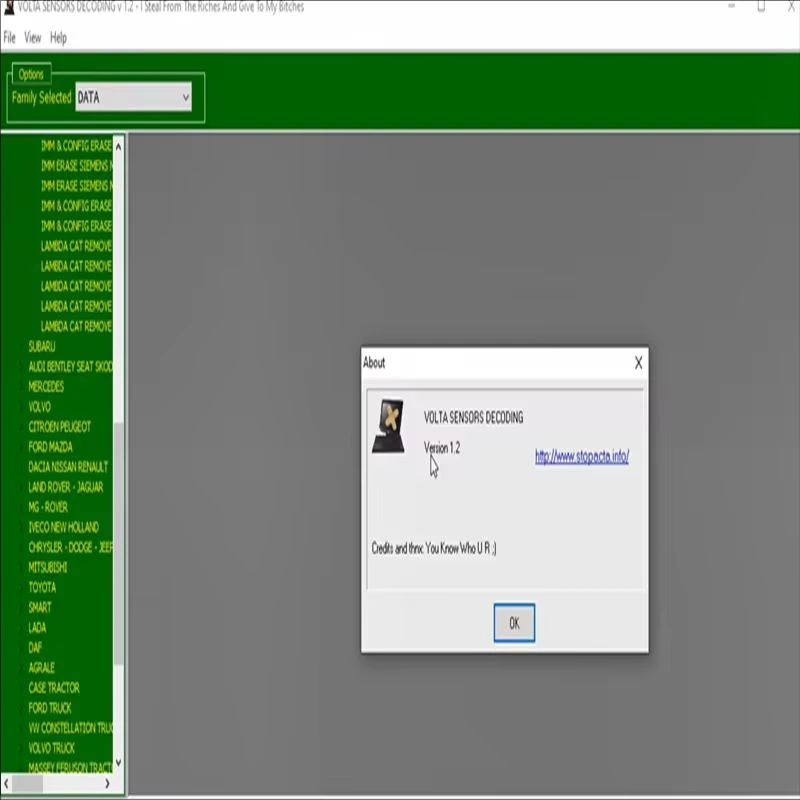Click the tree list scroll down arrow
Image resolution: width=800 pixels, height=800 pixels.
118,762
